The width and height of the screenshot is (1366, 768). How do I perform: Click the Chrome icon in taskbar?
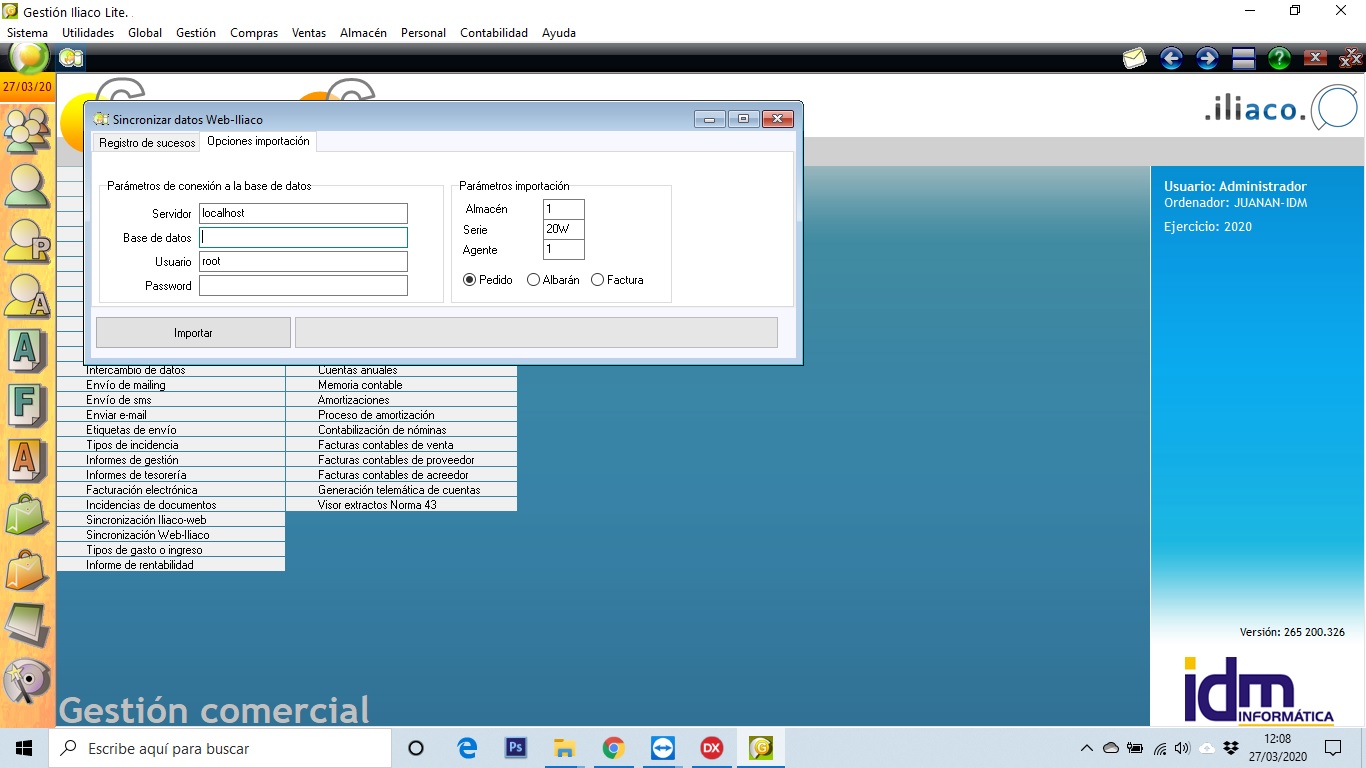[x=613, y=748]
